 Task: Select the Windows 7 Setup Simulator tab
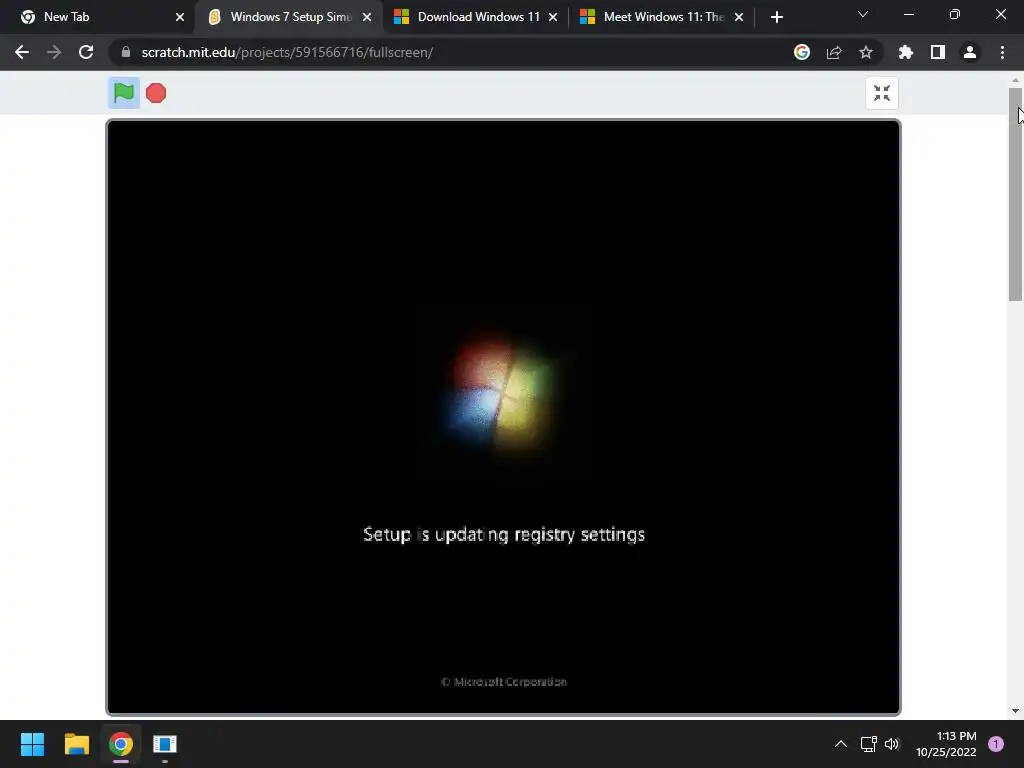pos(289,17)
